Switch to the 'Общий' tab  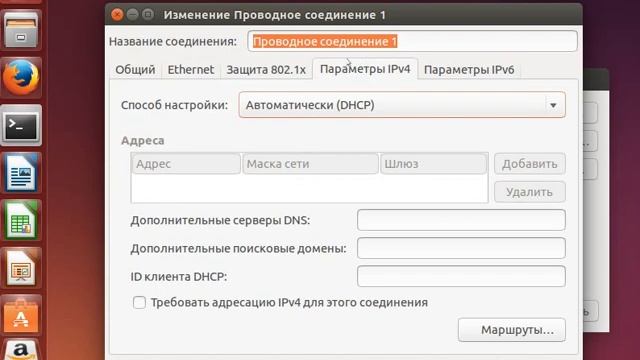[135, 69]
